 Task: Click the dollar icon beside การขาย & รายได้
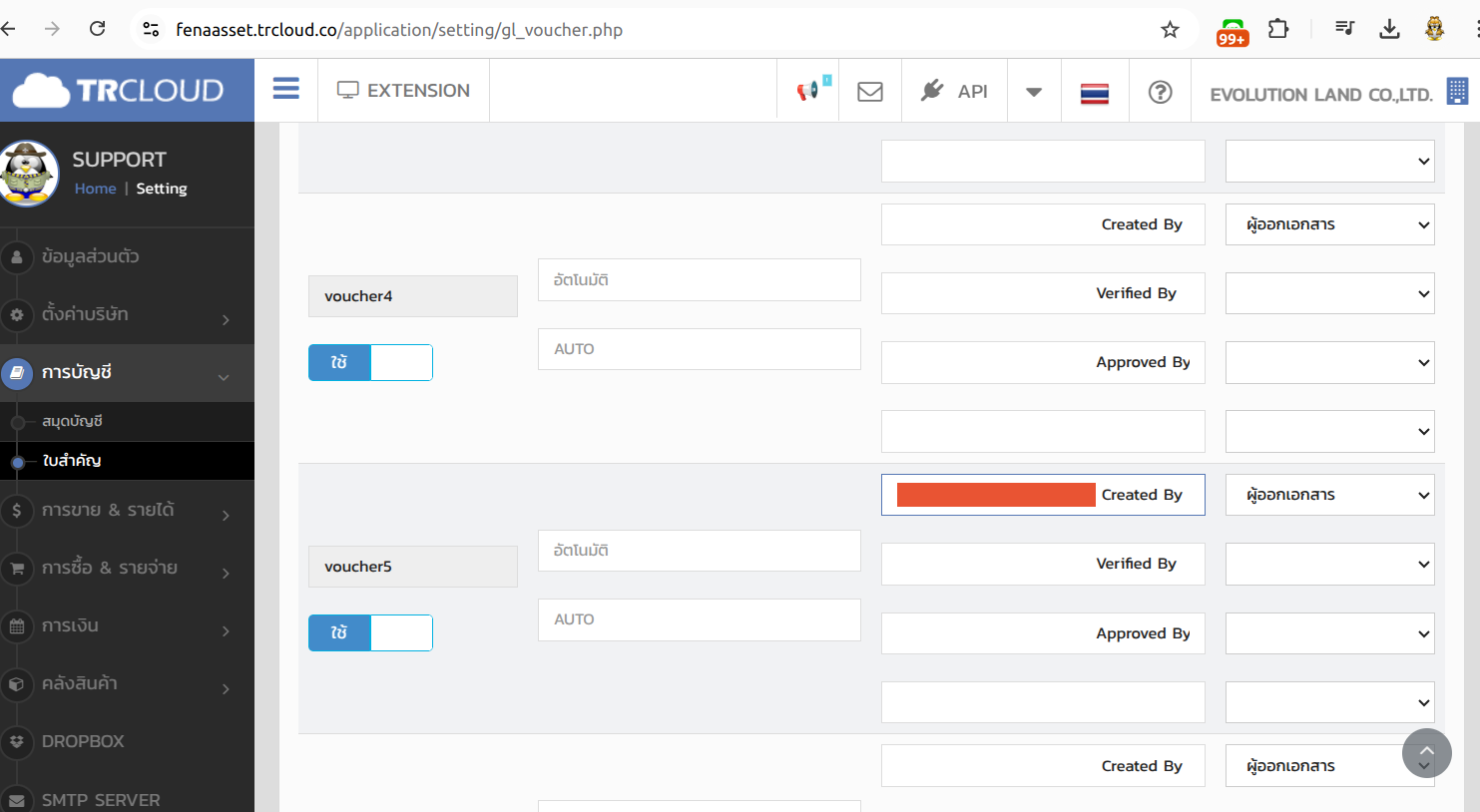pyautogui.click(x=16, y=511)
